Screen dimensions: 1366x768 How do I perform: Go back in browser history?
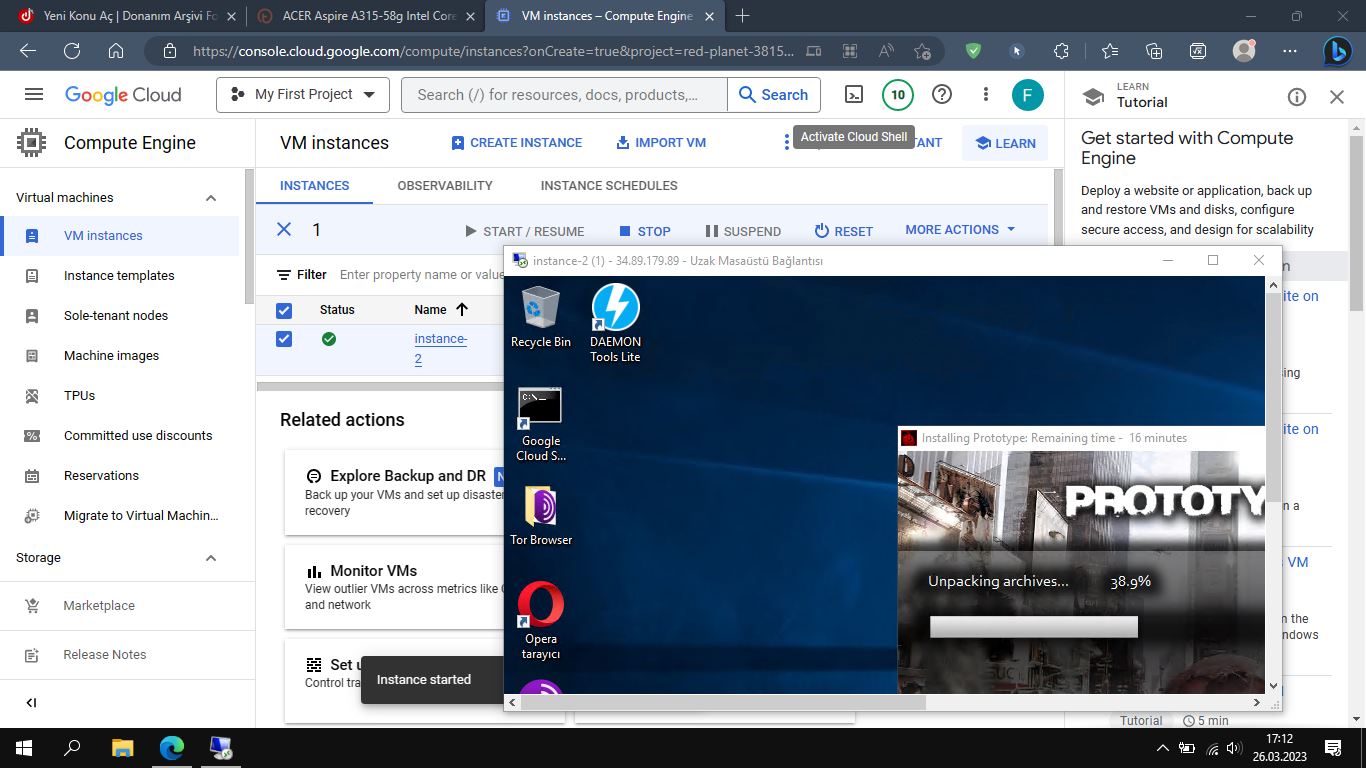28,51
